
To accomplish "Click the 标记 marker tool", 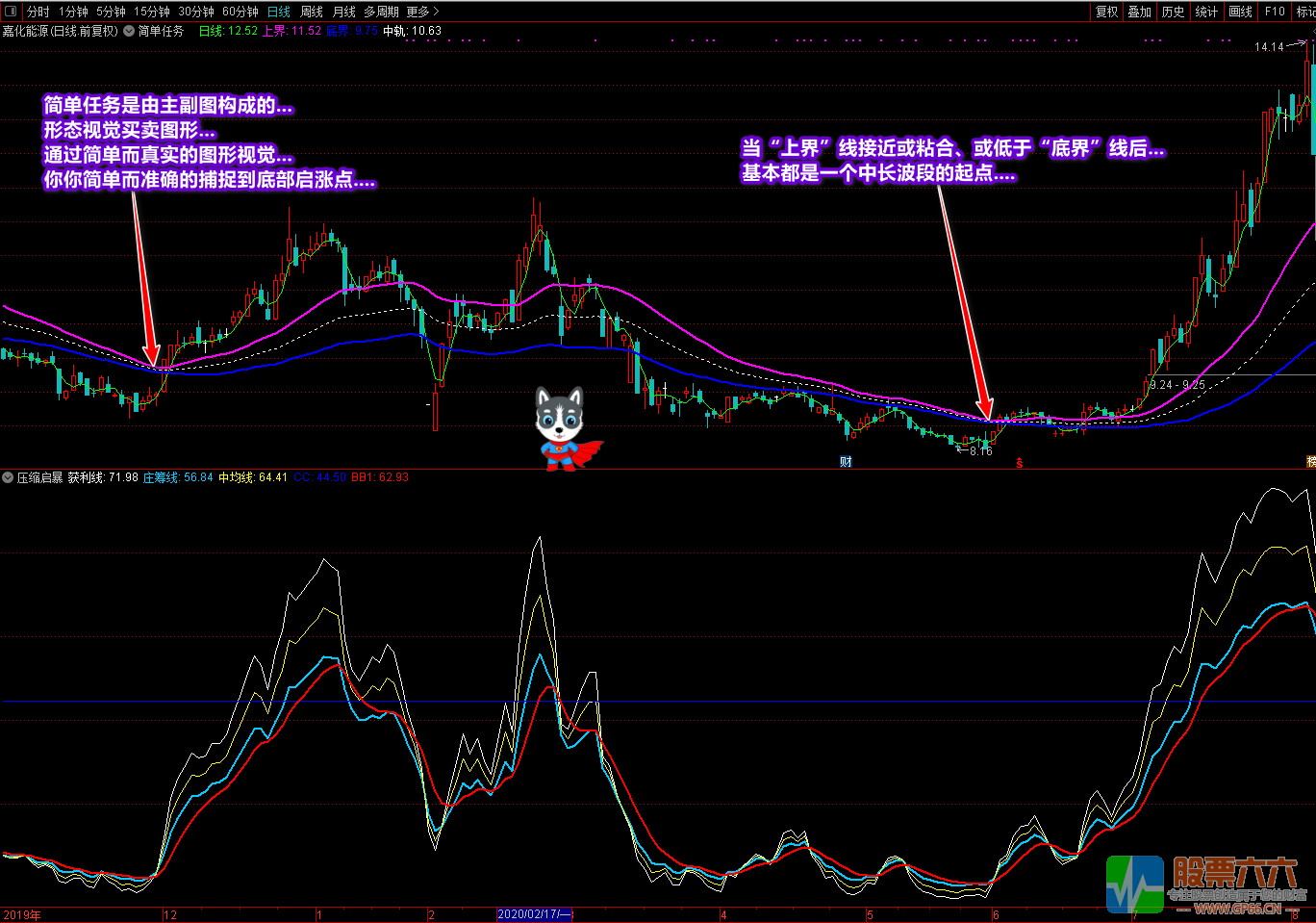I will (x=1305, y=12).
